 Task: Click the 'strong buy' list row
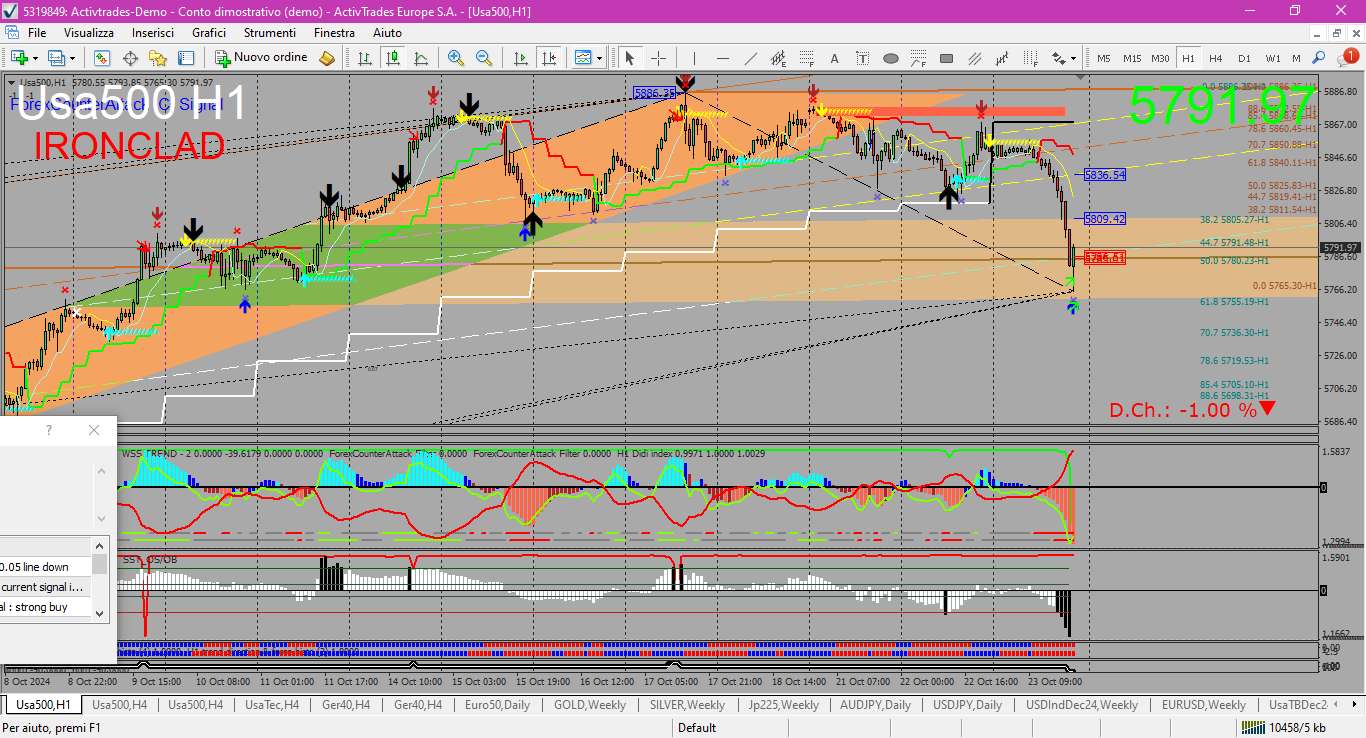[46, 607]
